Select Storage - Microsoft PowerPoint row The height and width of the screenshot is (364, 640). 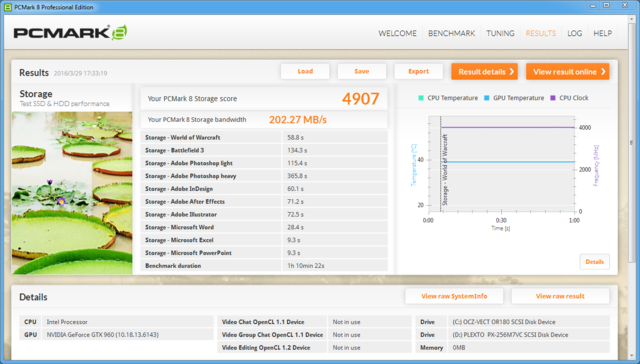click(x=264, y=253)
